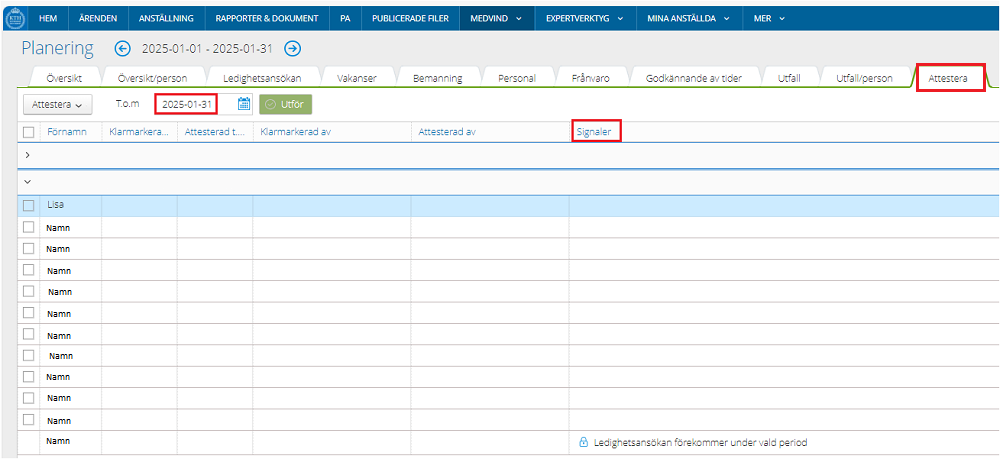Expand the collapsed group row chevron

27,155
